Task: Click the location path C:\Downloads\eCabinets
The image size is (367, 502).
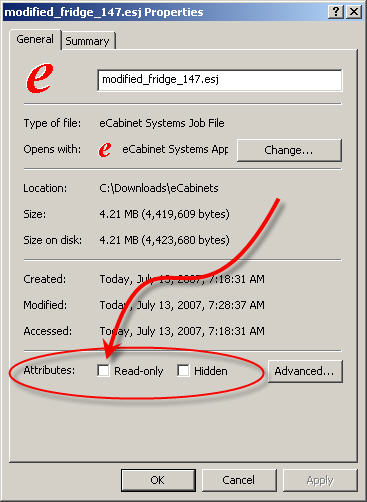Action: point(159,188)
